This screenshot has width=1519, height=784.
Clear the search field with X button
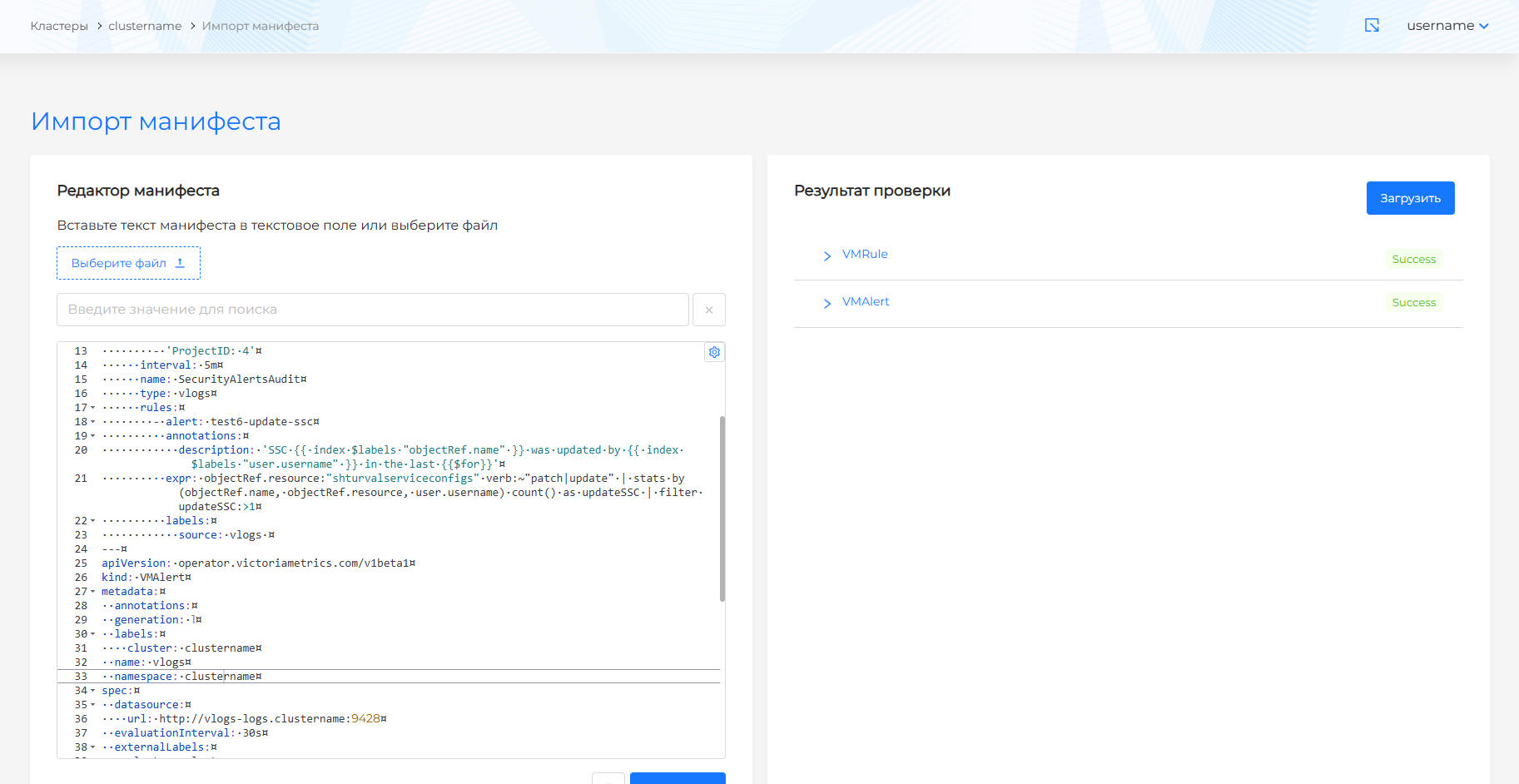click(x=709, y=310)
